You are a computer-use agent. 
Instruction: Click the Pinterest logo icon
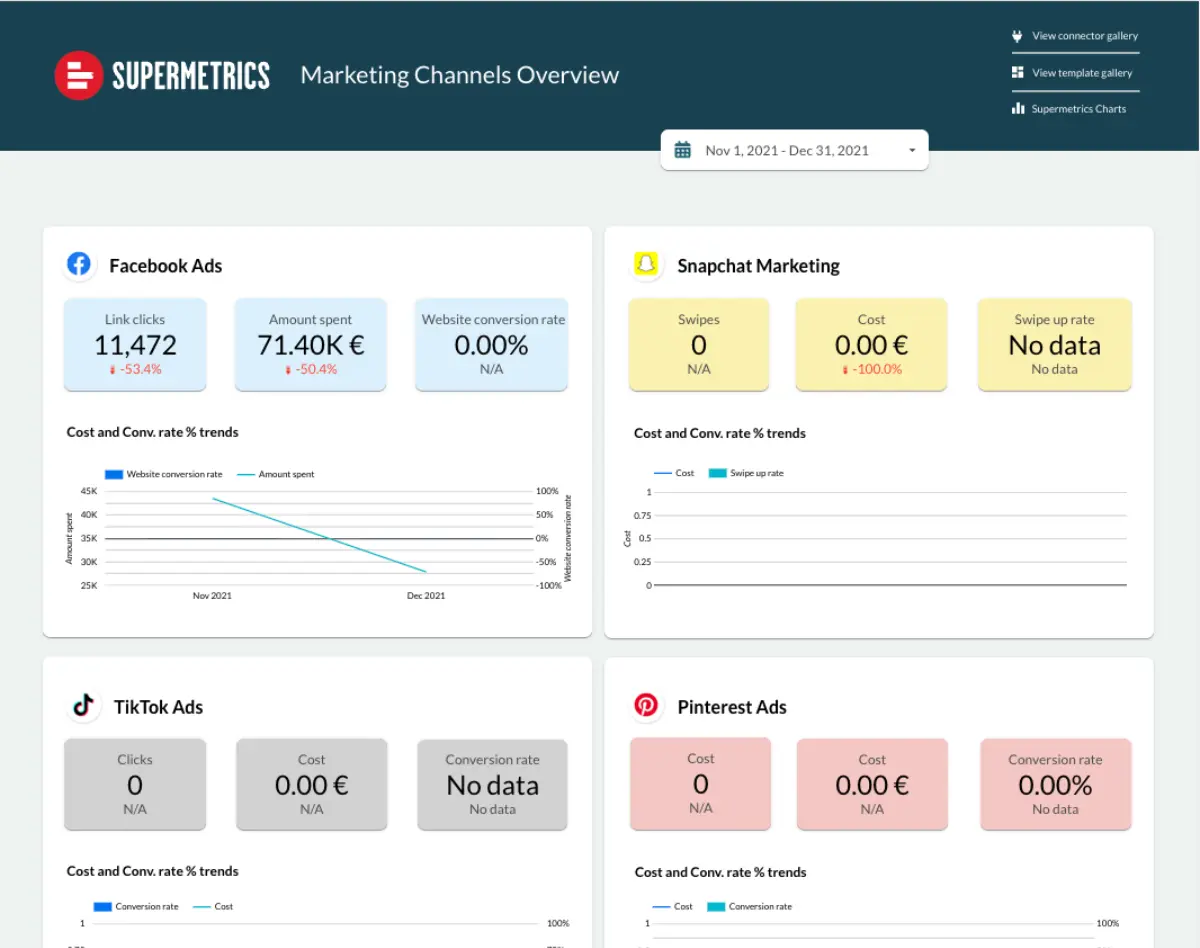tap(647, 706)
